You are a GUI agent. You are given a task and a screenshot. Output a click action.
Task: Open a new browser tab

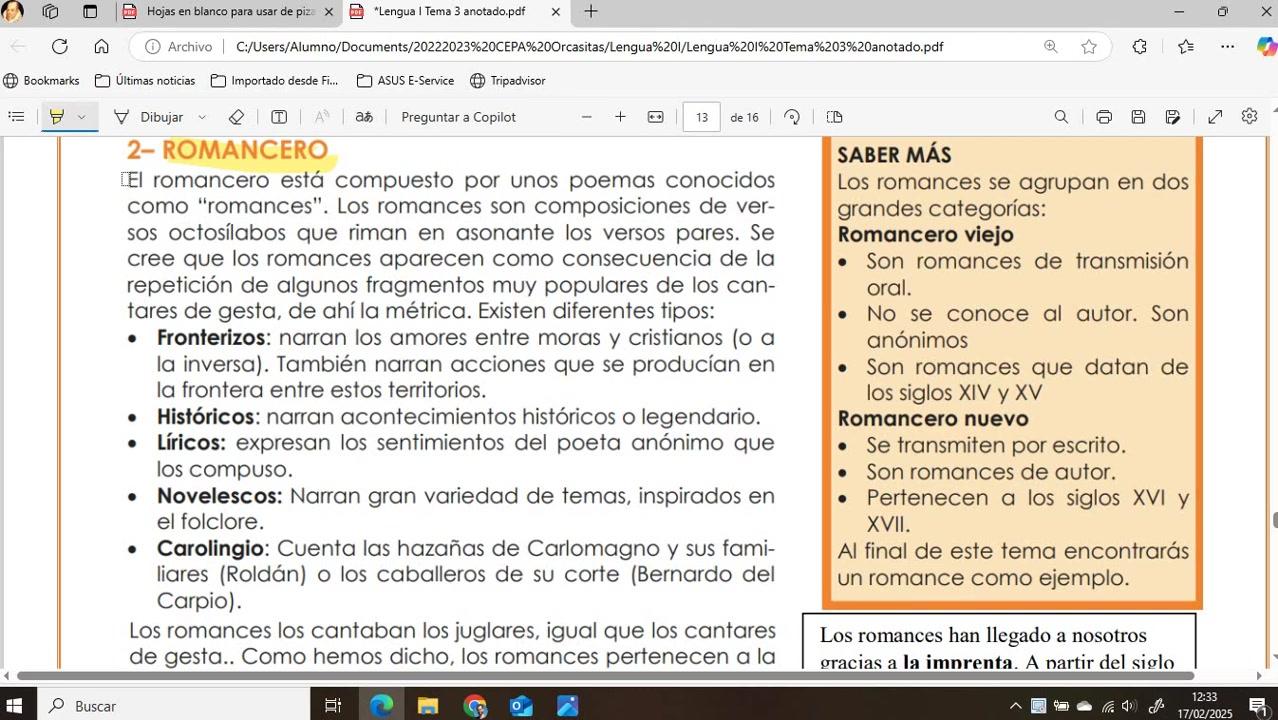[x=591, y=12]
